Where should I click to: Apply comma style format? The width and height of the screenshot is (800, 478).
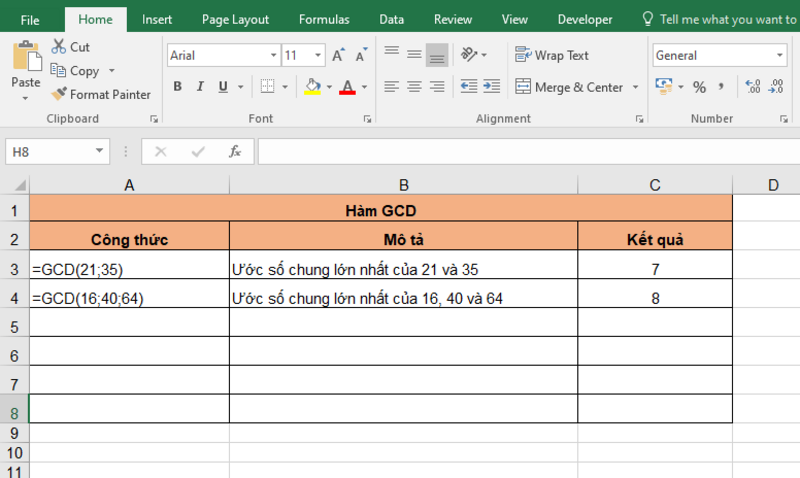click(x=721, y=86)
